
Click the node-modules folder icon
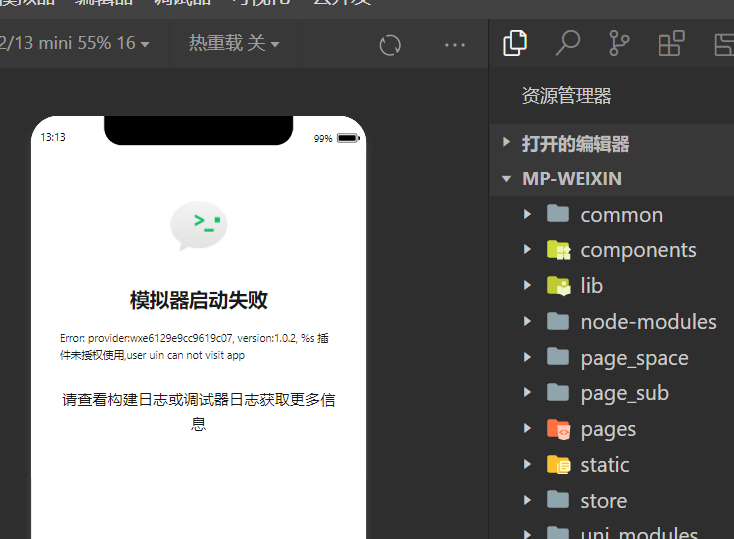click(558, 321)
